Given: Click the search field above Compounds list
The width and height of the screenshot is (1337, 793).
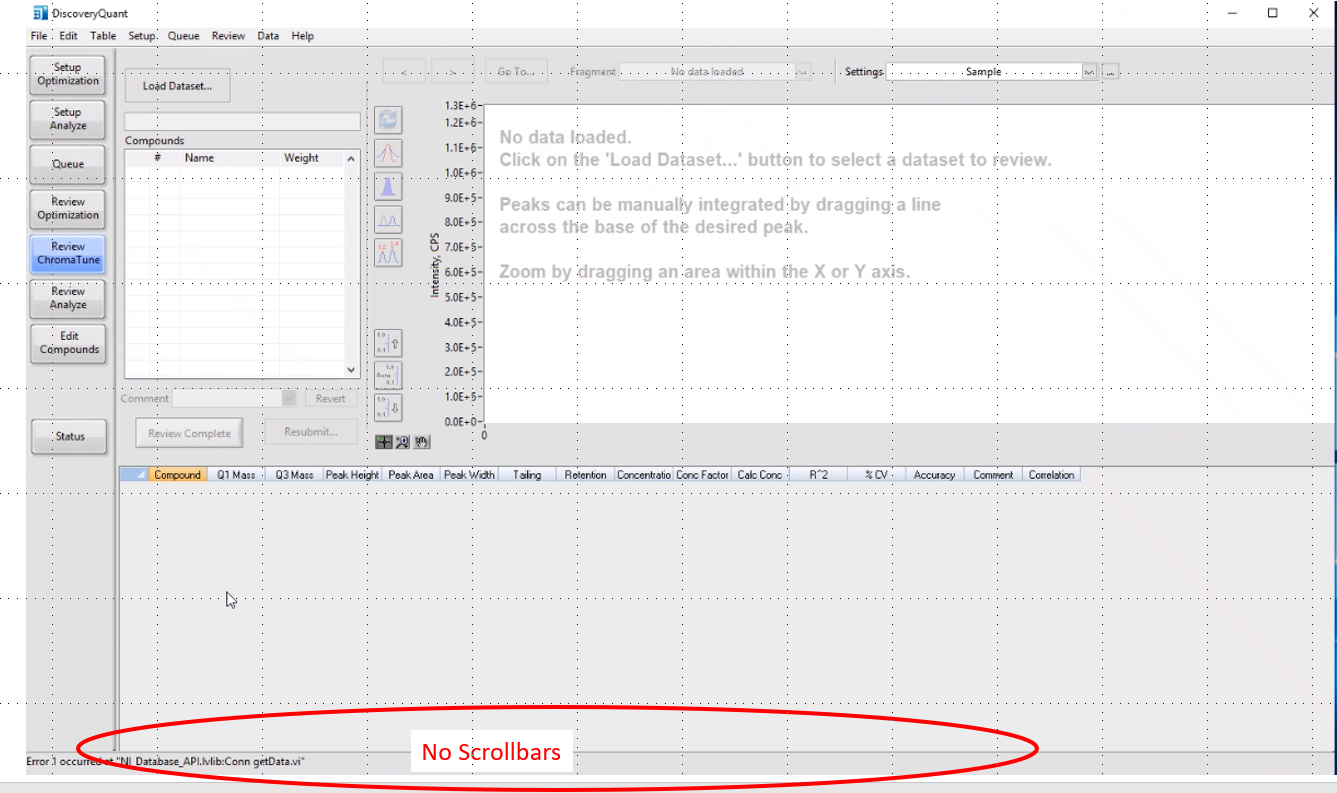Looking at the screenshot, I should click(242, 121).
